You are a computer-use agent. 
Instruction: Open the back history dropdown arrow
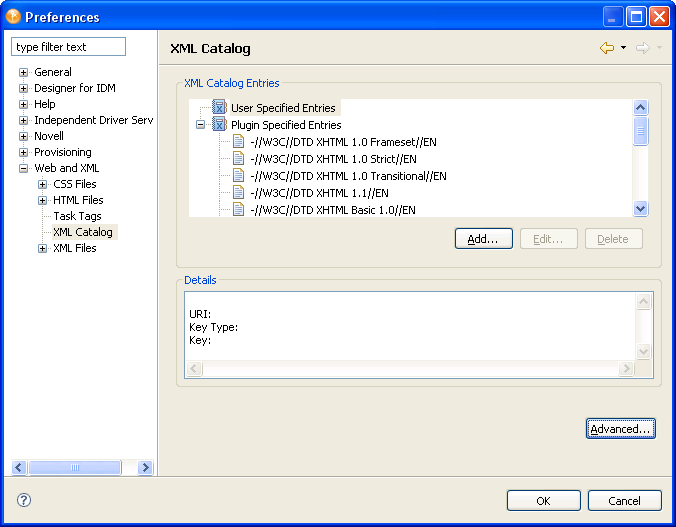[x=623, y=47]
